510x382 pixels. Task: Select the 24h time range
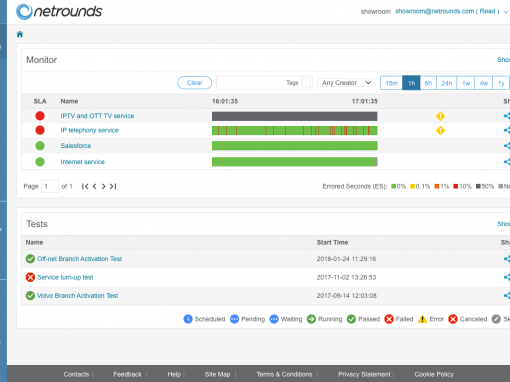pyautogui.click(x=447, y=83)
